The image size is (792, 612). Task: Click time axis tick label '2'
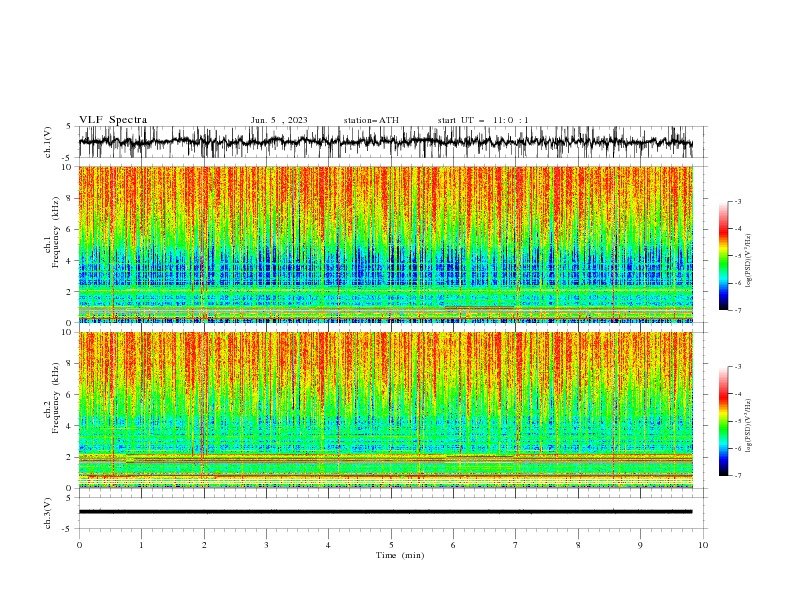204,545
